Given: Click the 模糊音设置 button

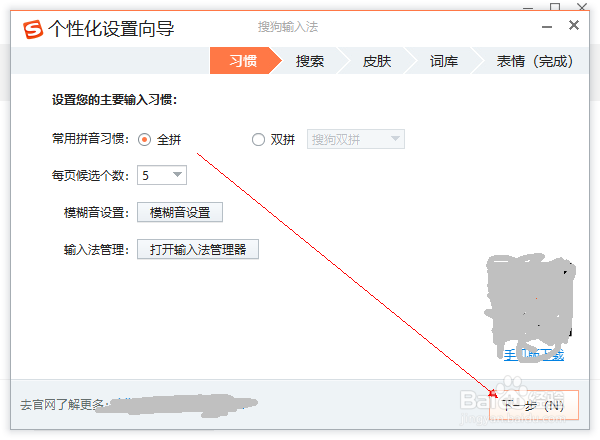Looking at the screenshot, I should (180, 212).
